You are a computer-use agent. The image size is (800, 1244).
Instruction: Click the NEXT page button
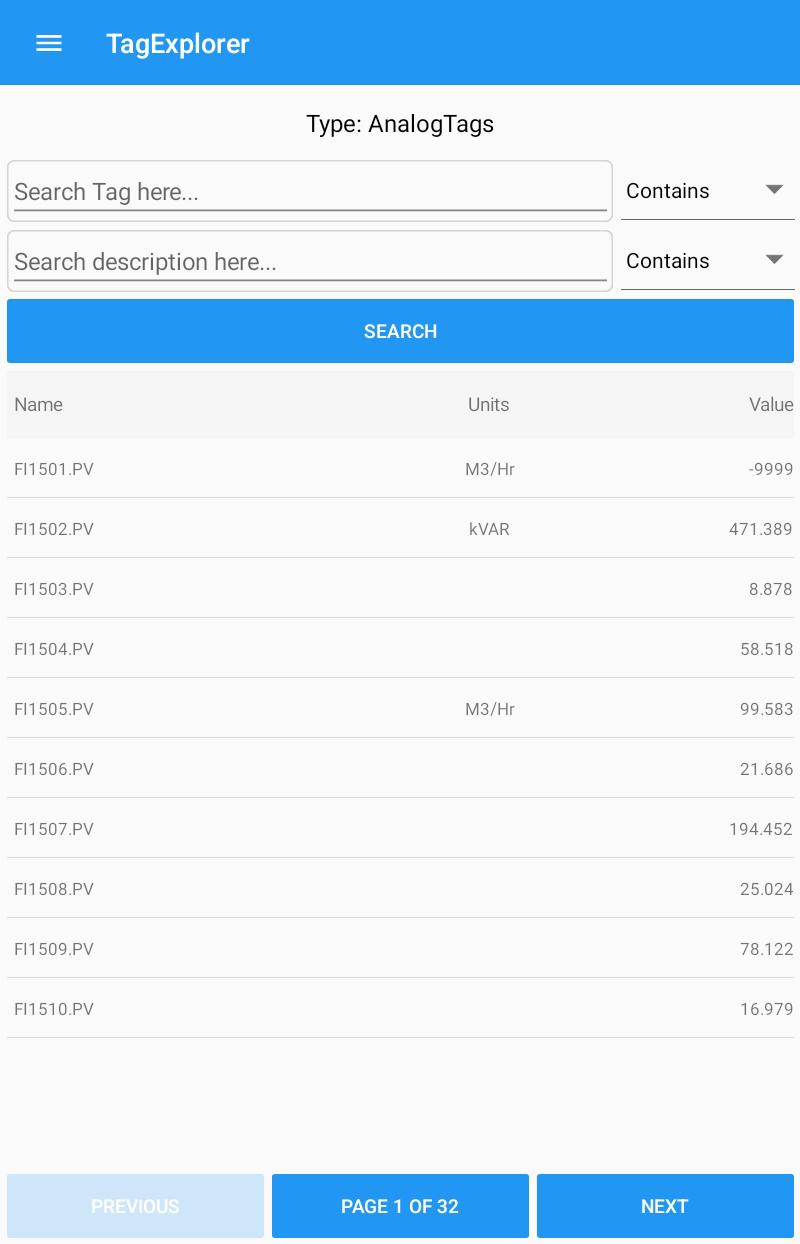[x=665, y=1206]
